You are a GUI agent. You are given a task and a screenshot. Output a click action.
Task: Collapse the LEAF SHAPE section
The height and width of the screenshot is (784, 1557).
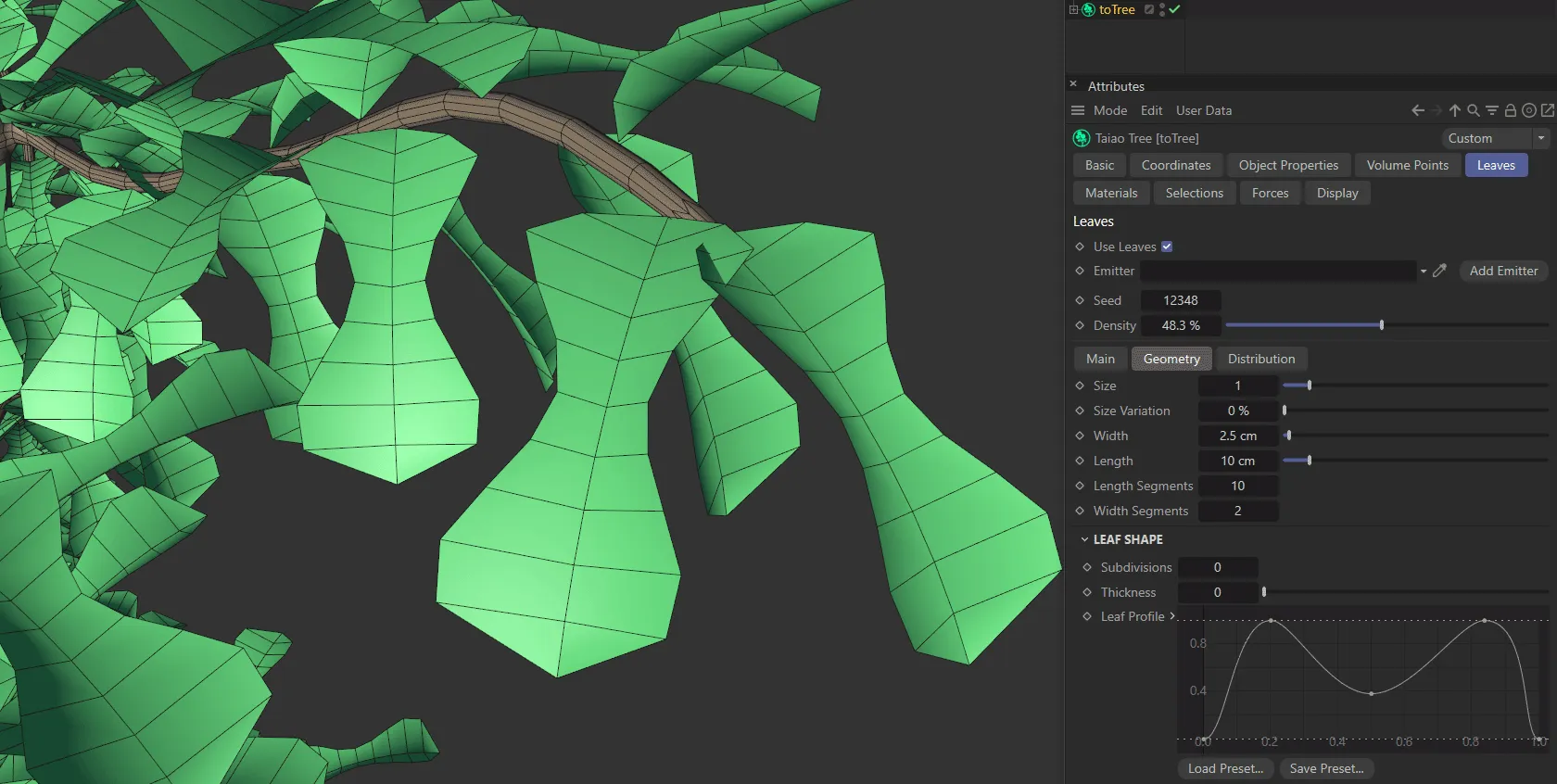[x=1084, y=539]
